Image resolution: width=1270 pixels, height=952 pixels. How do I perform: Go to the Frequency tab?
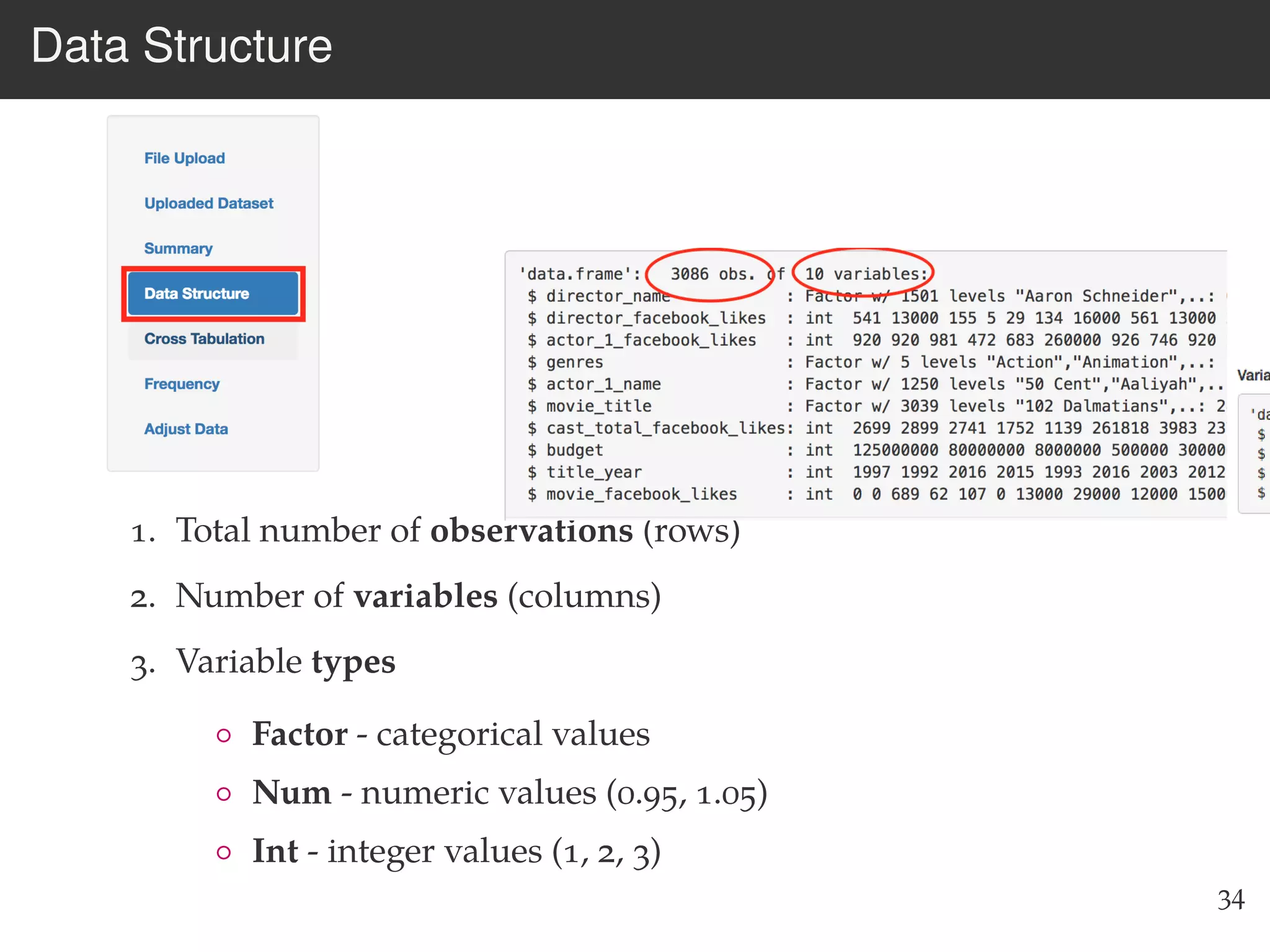pyautogui.click(x=182, y=384)
